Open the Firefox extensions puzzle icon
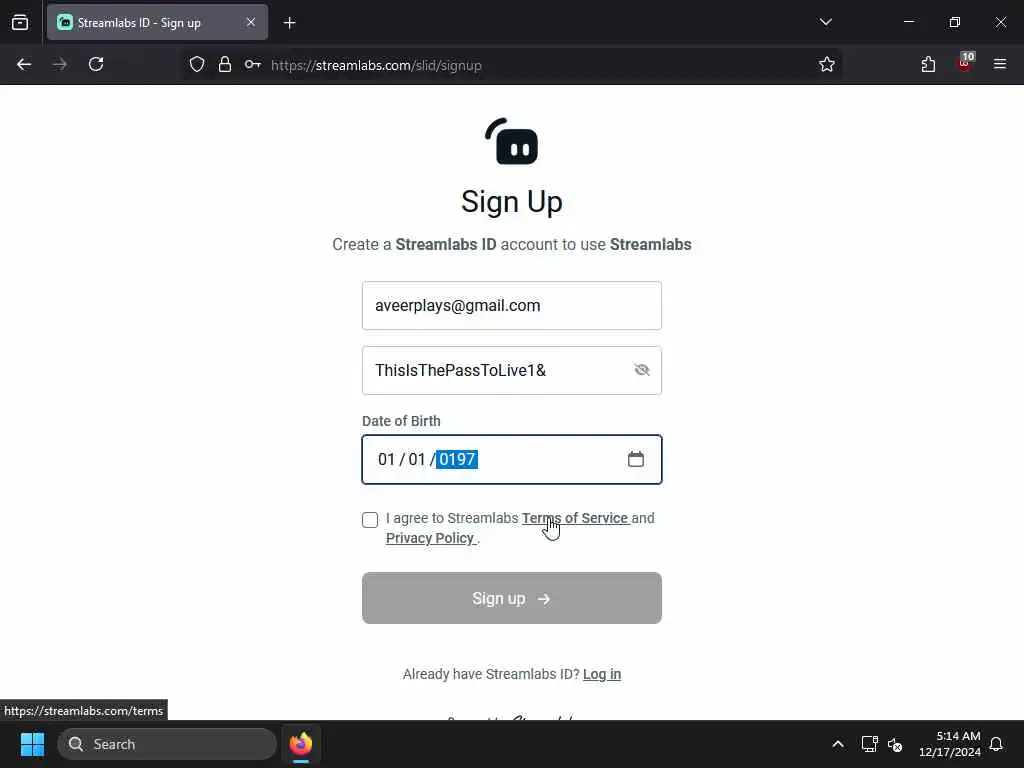This screenshot has width=1024, height=768. [x=928, y=64]
